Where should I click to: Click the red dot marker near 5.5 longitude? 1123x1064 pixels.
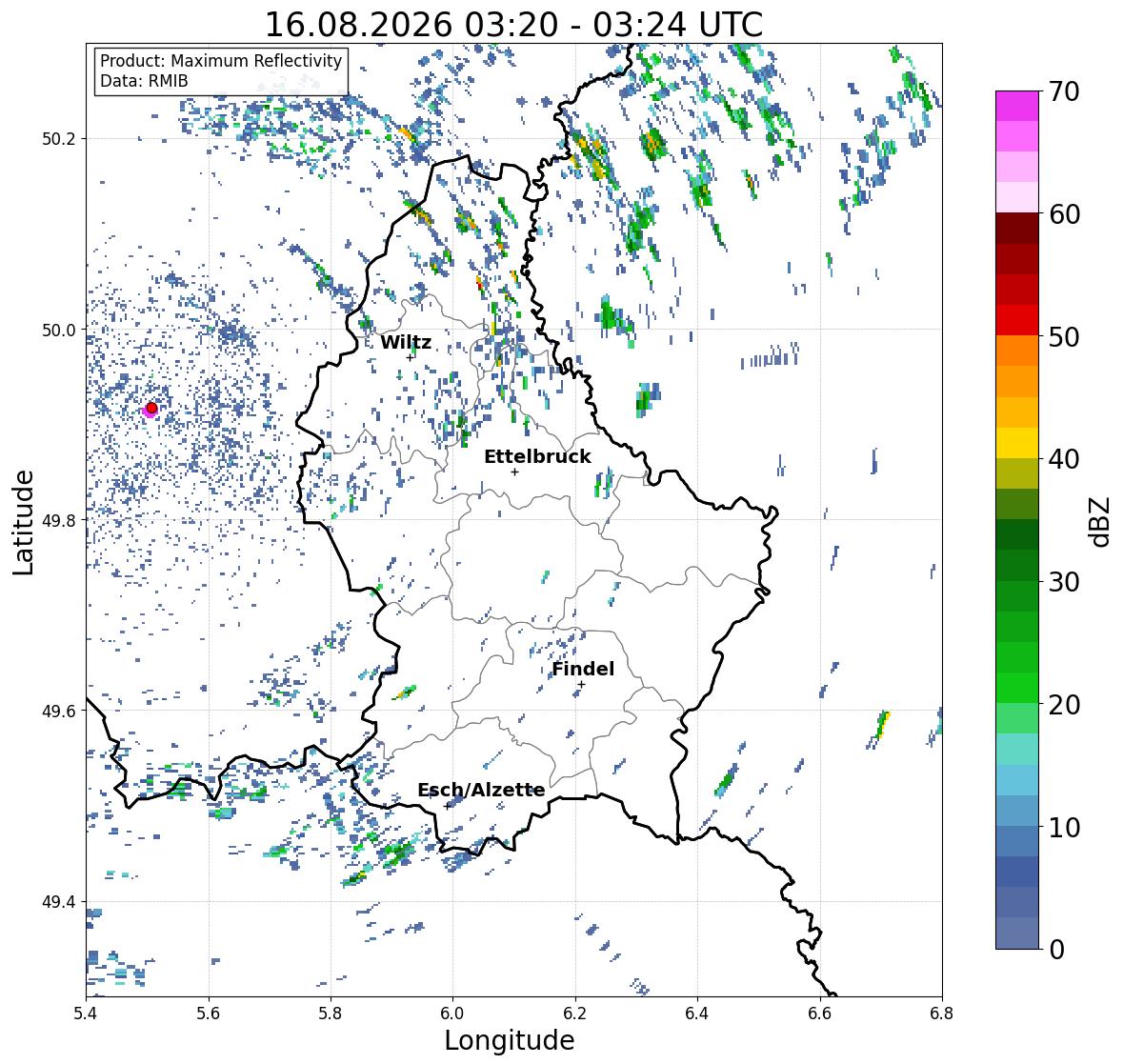[x=151, y=408]
